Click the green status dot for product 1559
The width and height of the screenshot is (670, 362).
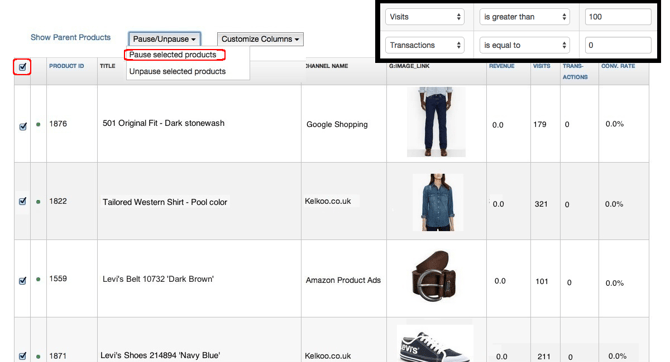coord(38,279)
